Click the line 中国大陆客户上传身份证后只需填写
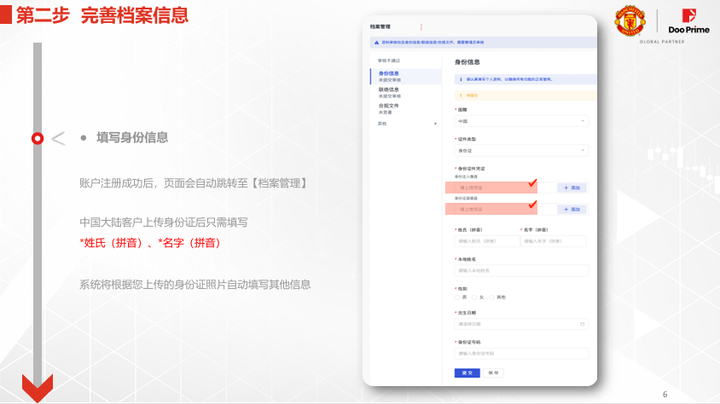This screenshot has width=720, height=404. [163, 223]
